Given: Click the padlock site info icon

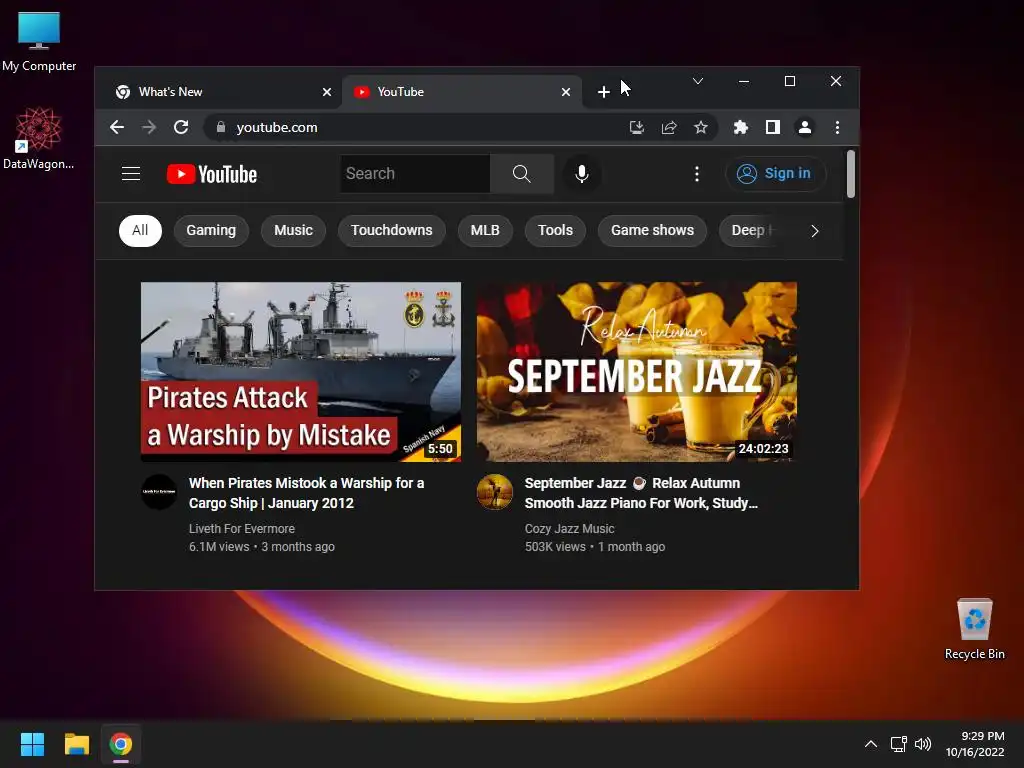Looking at the screenshot, I should tap(221, 127).
